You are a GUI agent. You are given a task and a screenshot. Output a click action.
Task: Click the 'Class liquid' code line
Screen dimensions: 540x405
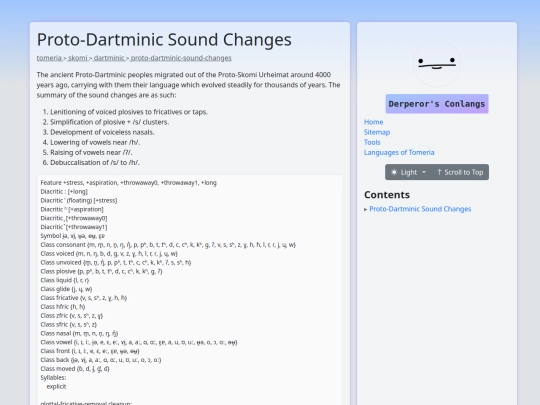click(x=65, y=280)
